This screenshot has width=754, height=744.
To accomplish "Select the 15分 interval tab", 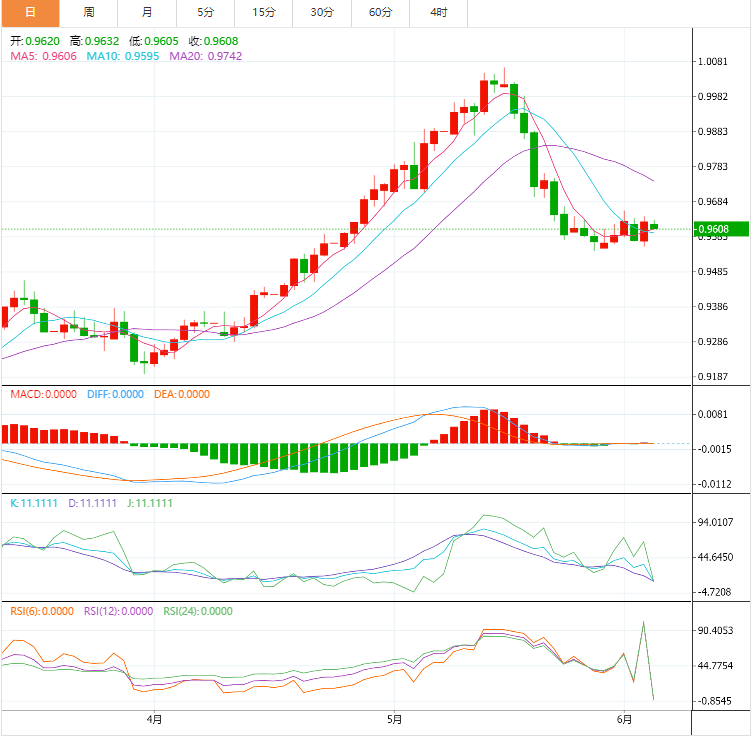I will [x=264, y=13].
